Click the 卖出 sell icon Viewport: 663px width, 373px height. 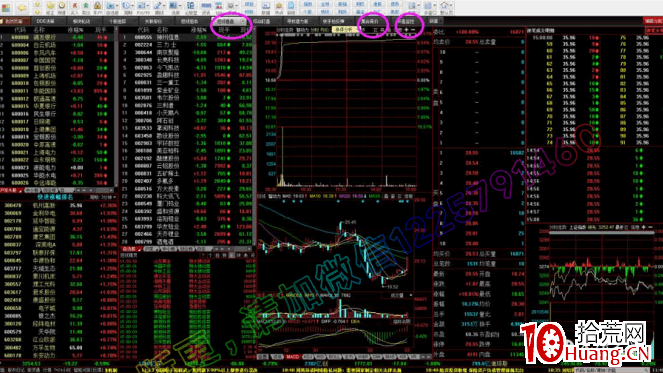point(86,8)
